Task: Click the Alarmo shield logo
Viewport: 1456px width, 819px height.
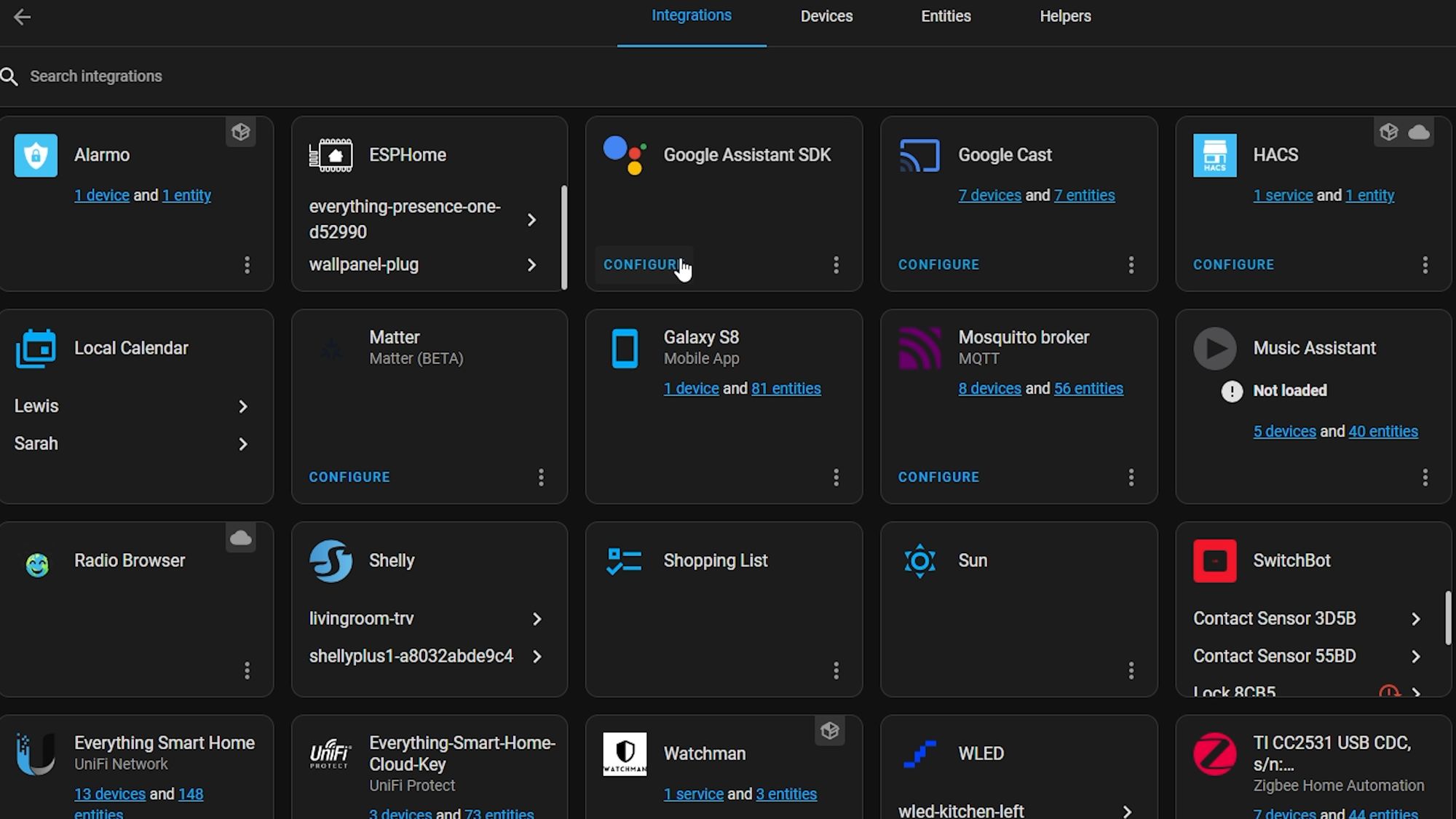Action: (36, 155)
